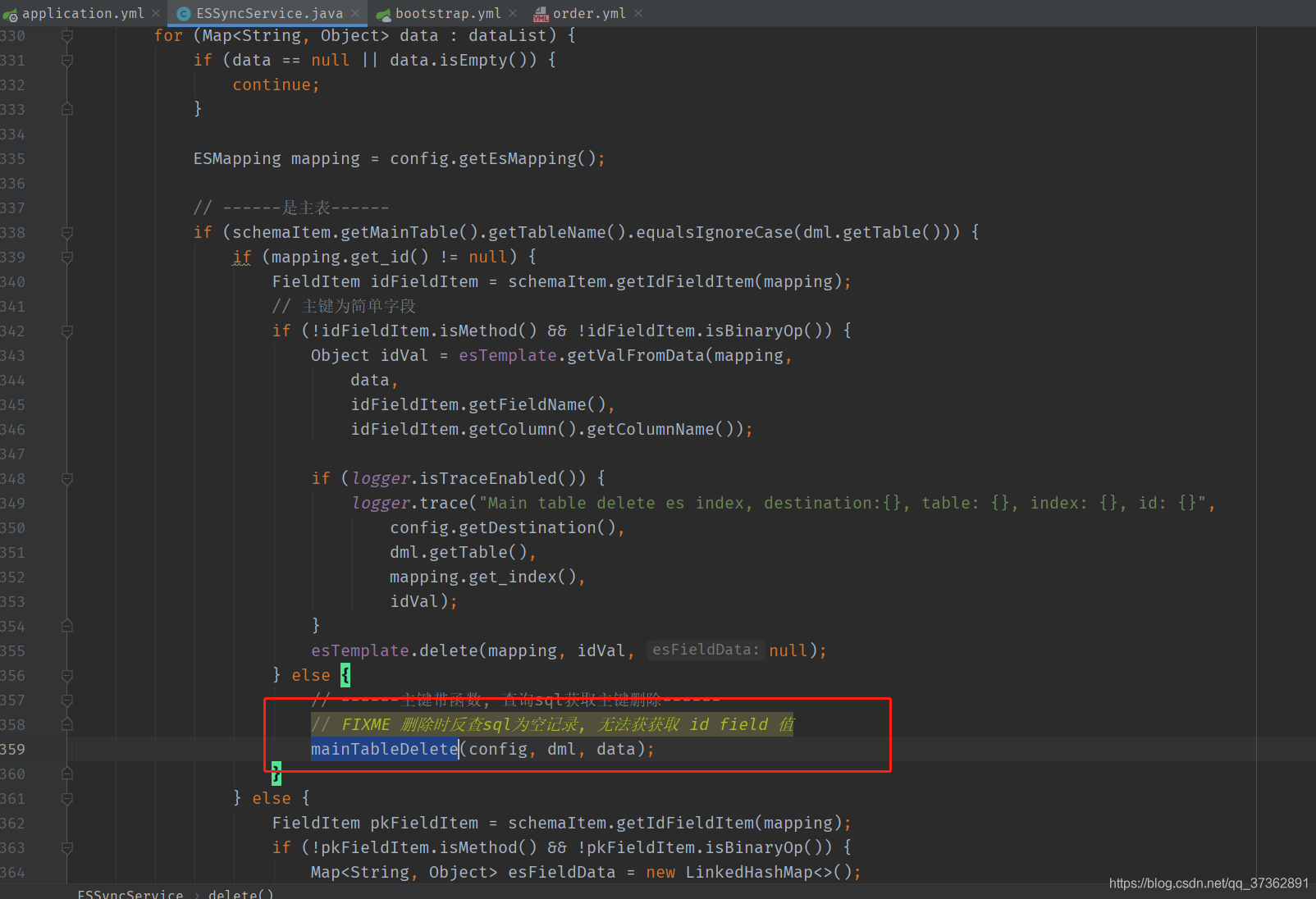
Task: Click pkFieldItem declaration on line 362
Action: (x=375, y=823)
